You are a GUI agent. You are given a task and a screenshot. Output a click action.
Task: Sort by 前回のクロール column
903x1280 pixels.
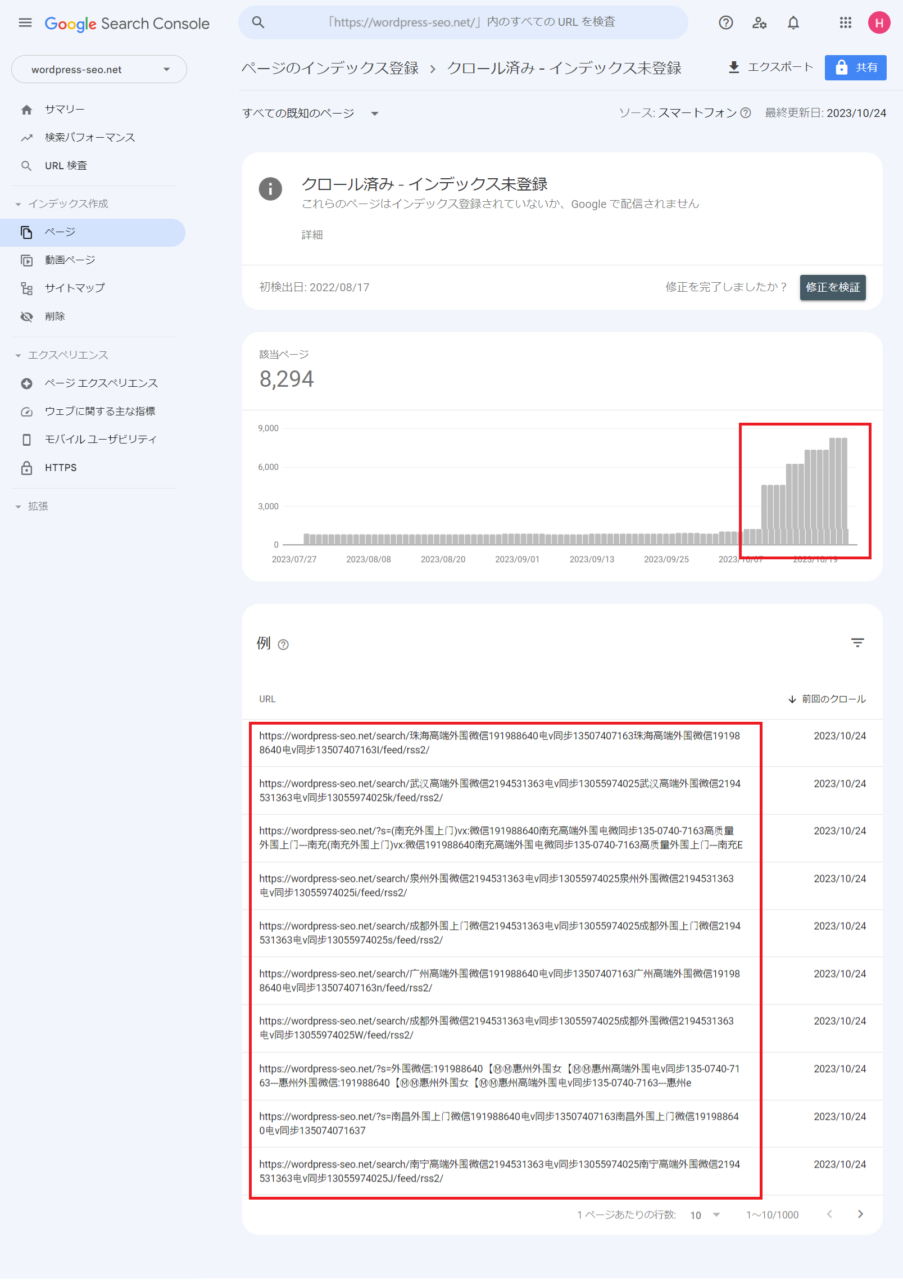click(x=826, y=699)
